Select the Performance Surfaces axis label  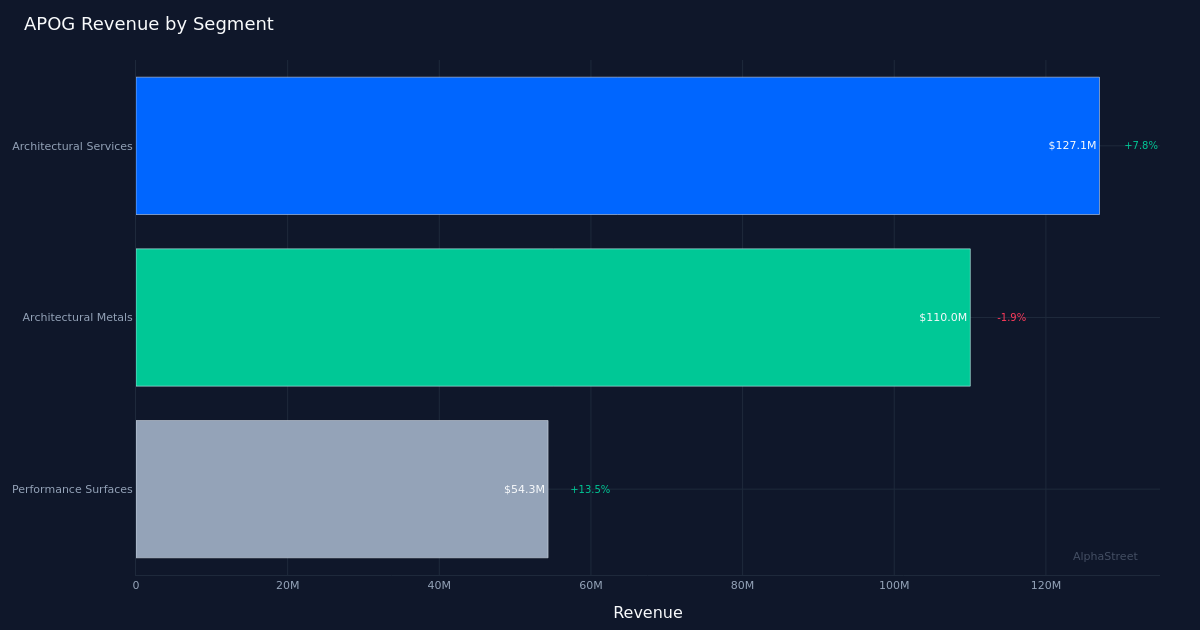(x=72, y=490)
